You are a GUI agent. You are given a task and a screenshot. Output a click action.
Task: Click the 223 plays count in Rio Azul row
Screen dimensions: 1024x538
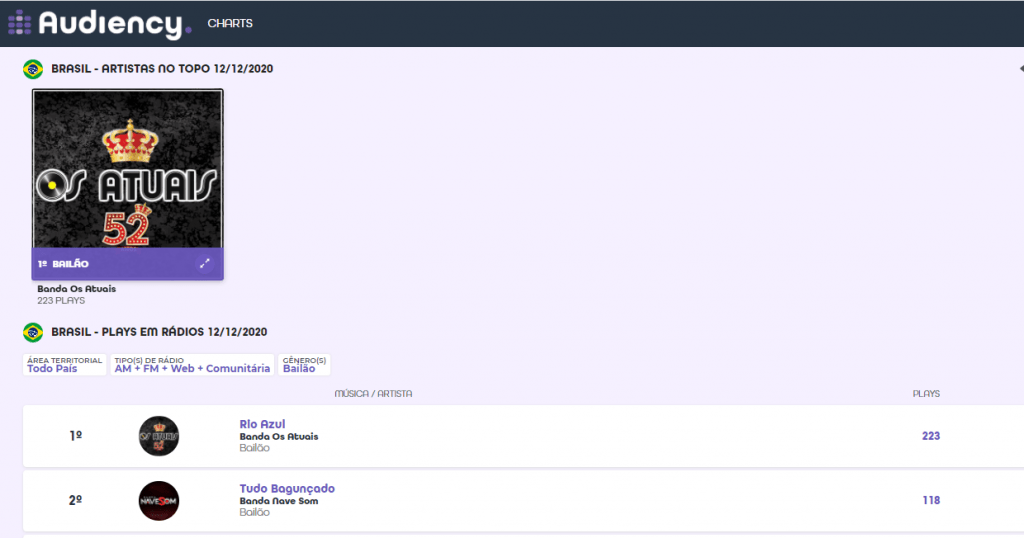931,435
